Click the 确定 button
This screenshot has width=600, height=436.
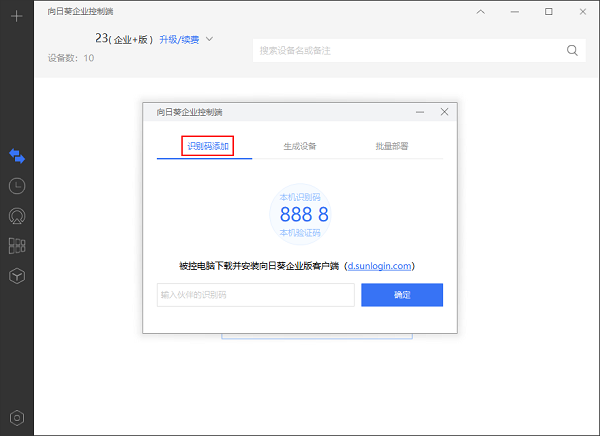pos(402,295)
